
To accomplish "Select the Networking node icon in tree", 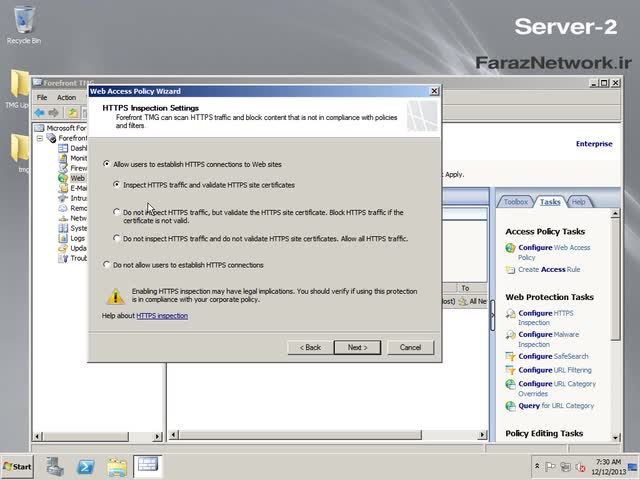I will pyautogui.click(x=63, y=218).
